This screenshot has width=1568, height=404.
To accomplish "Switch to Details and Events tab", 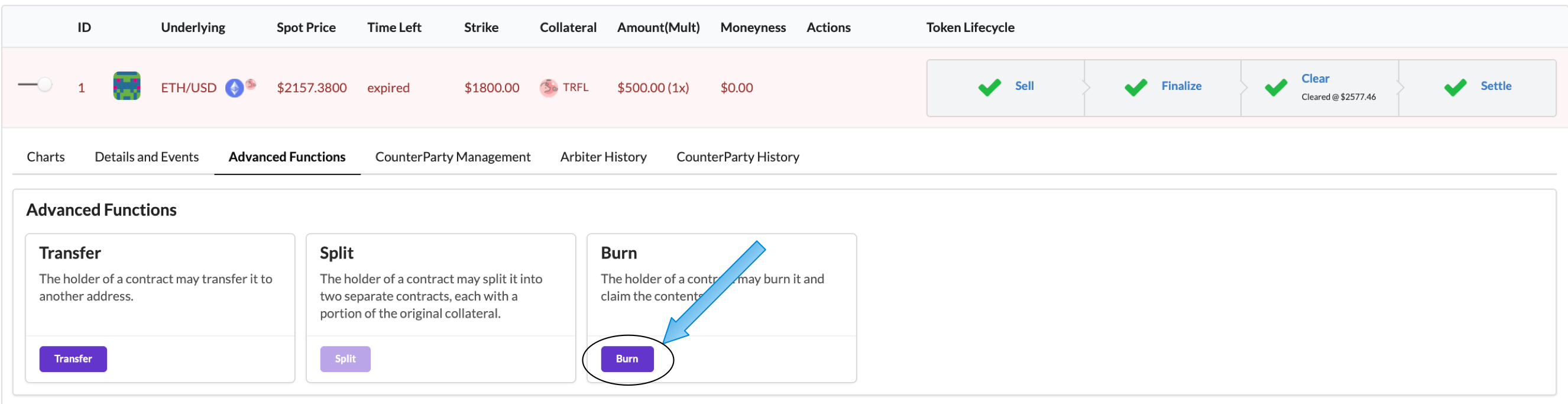I will tap(147, 157).
